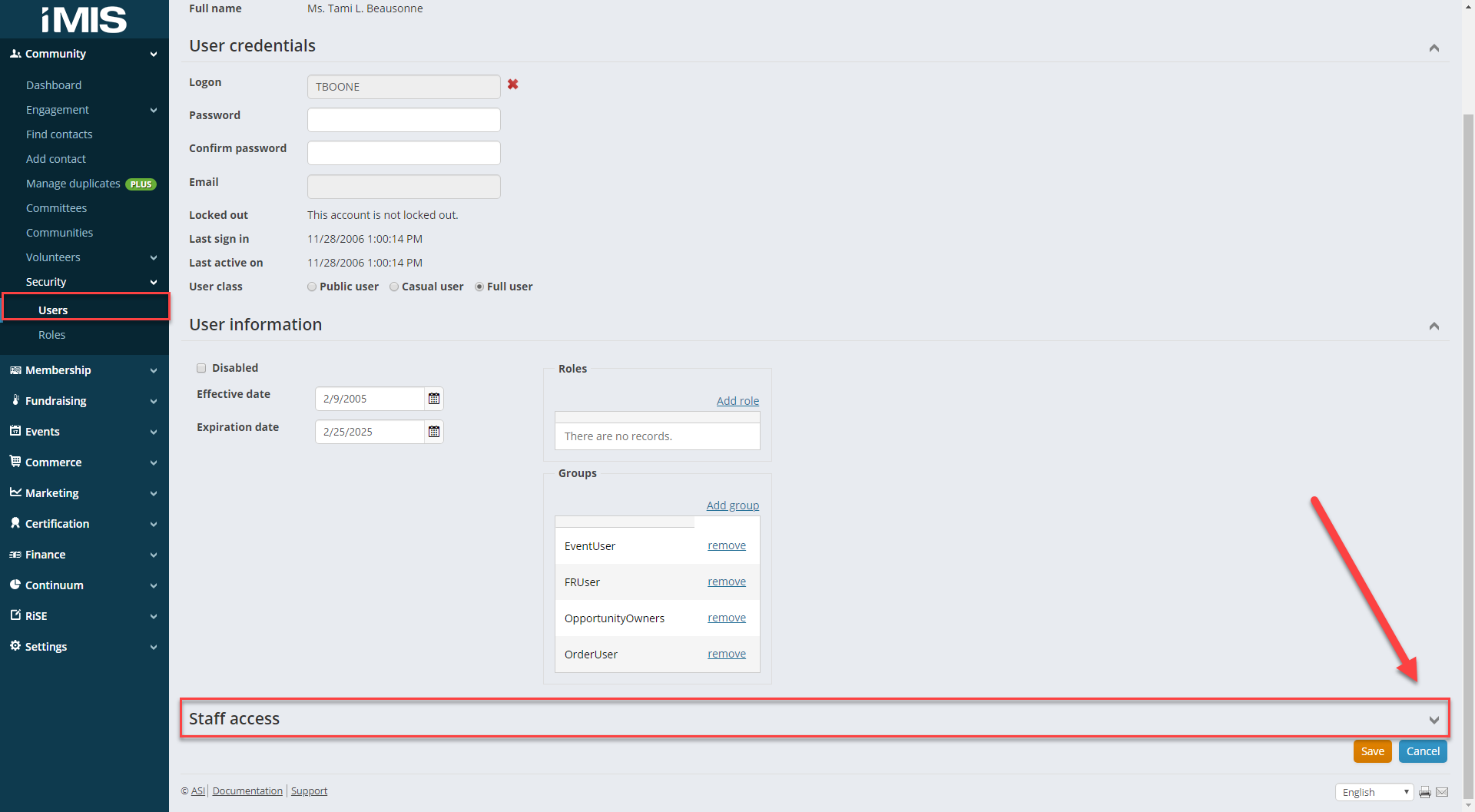Open the Roles item under Security
Image resolution: width=1475 pixels, height=812 pixels.
tap(51, 335)
